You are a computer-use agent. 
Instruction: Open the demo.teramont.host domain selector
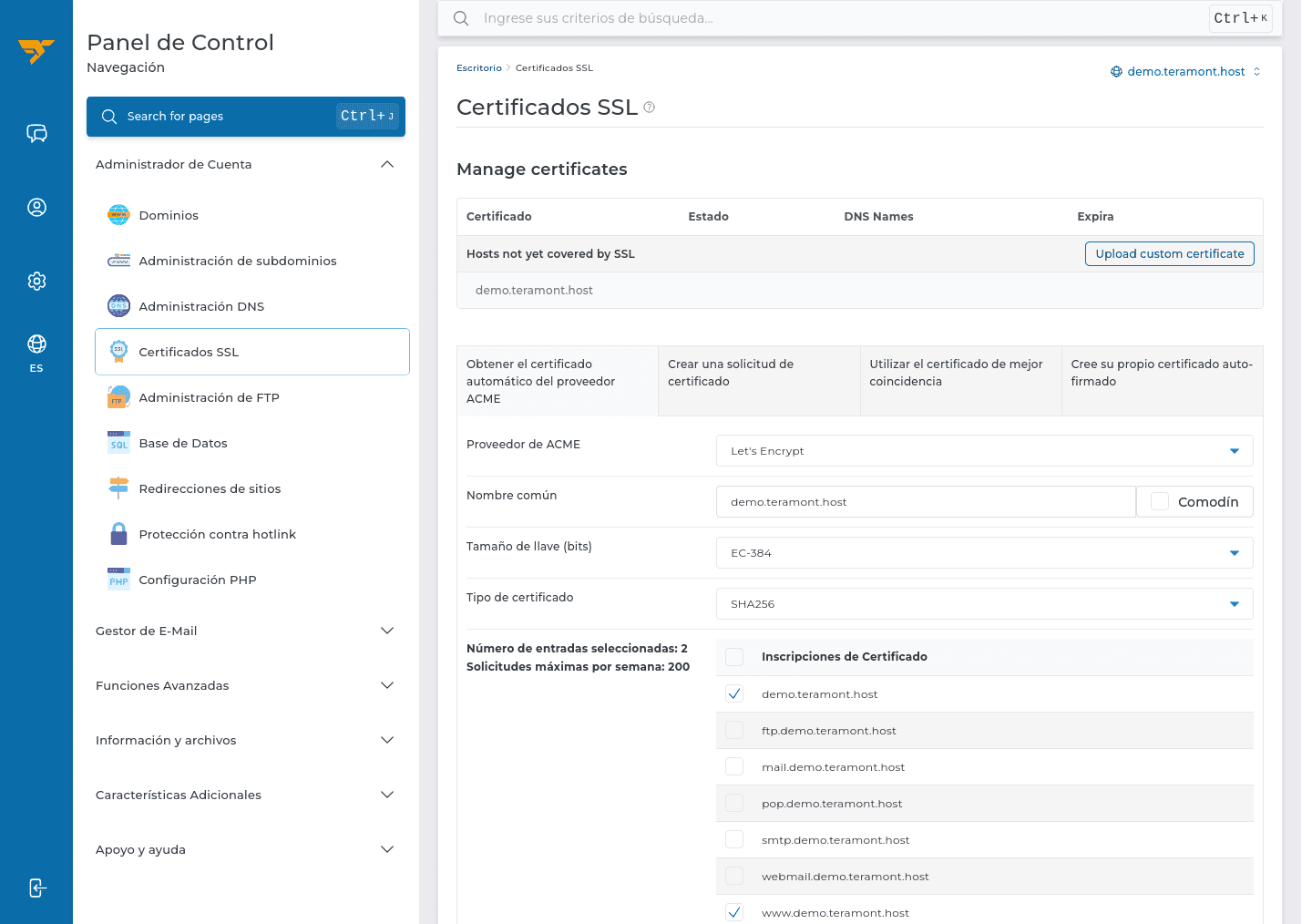coord(1185,72)
